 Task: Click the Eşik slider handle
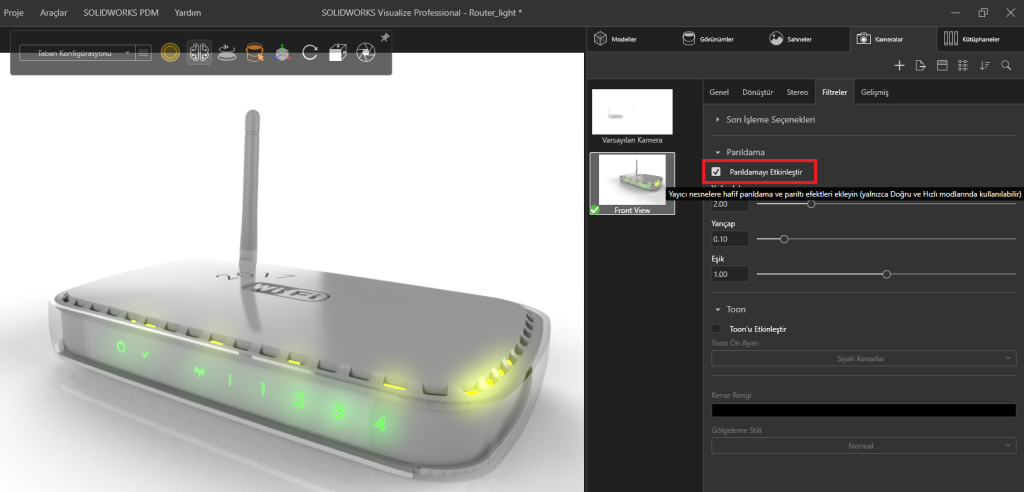pyautogui.click(x=887, y=274)
